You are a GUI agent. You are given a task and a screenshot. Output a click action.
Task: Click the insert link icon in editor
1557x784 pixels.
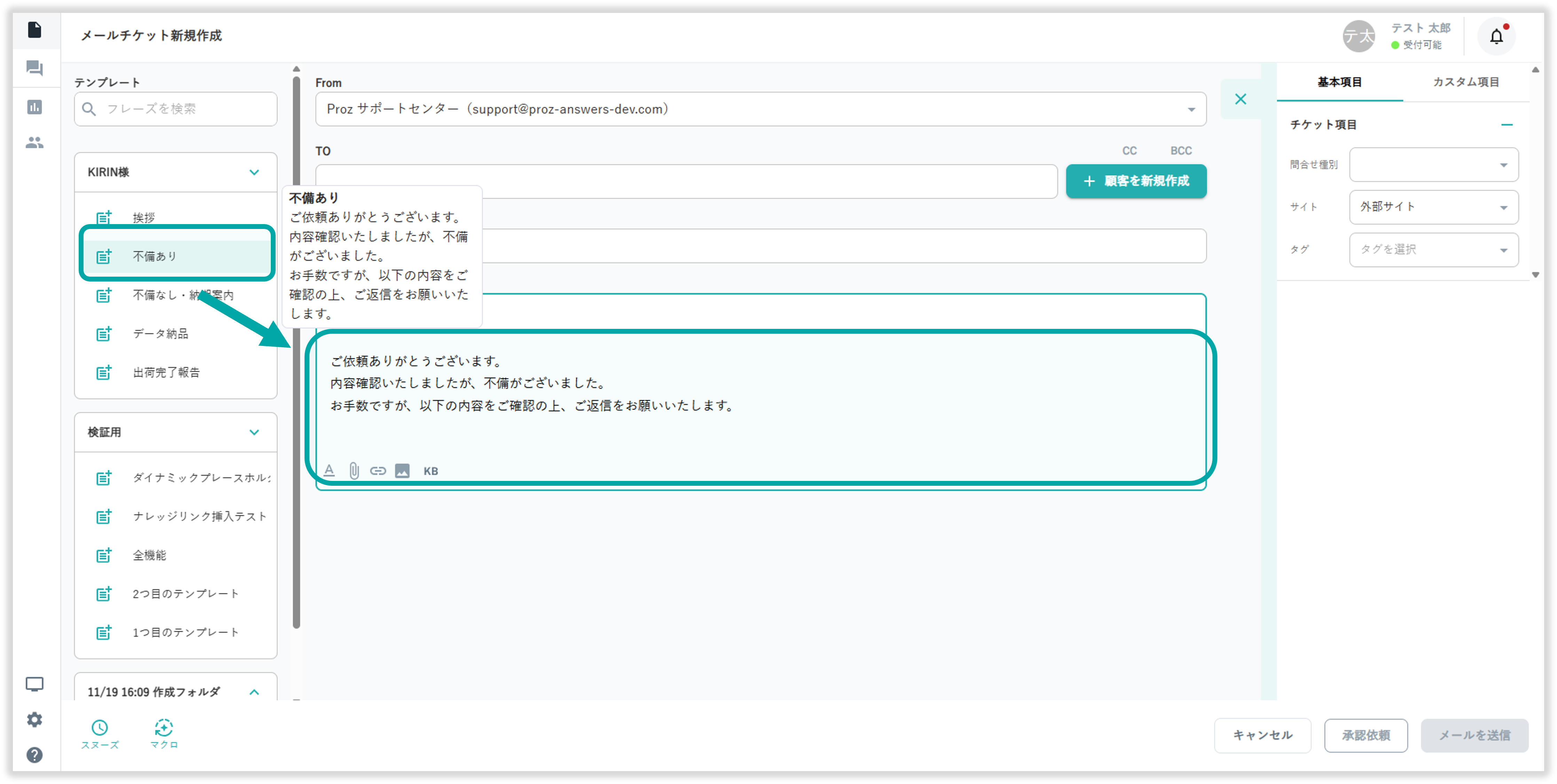point(378,471)
